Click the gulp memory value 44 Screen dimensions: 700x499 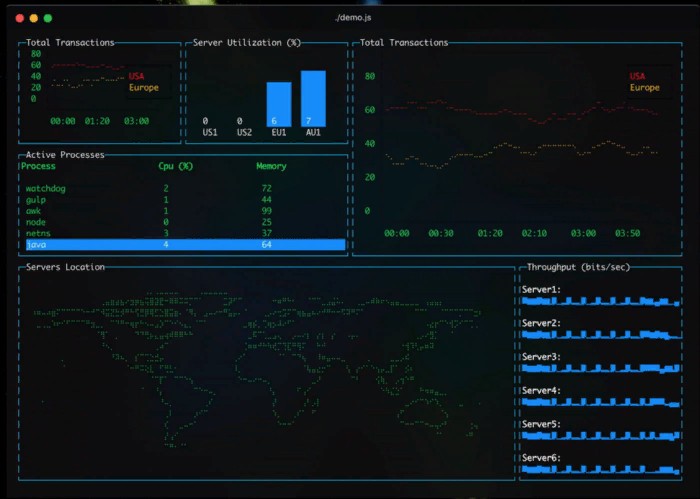click(x=267, y=200)
